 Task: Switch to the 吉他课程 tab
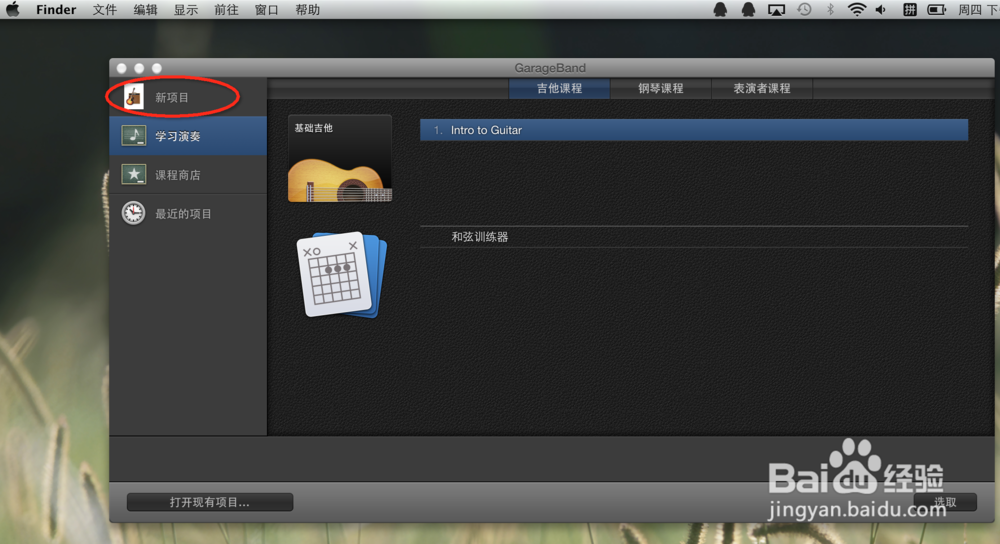pyautogui.click(x=559, y=89)
